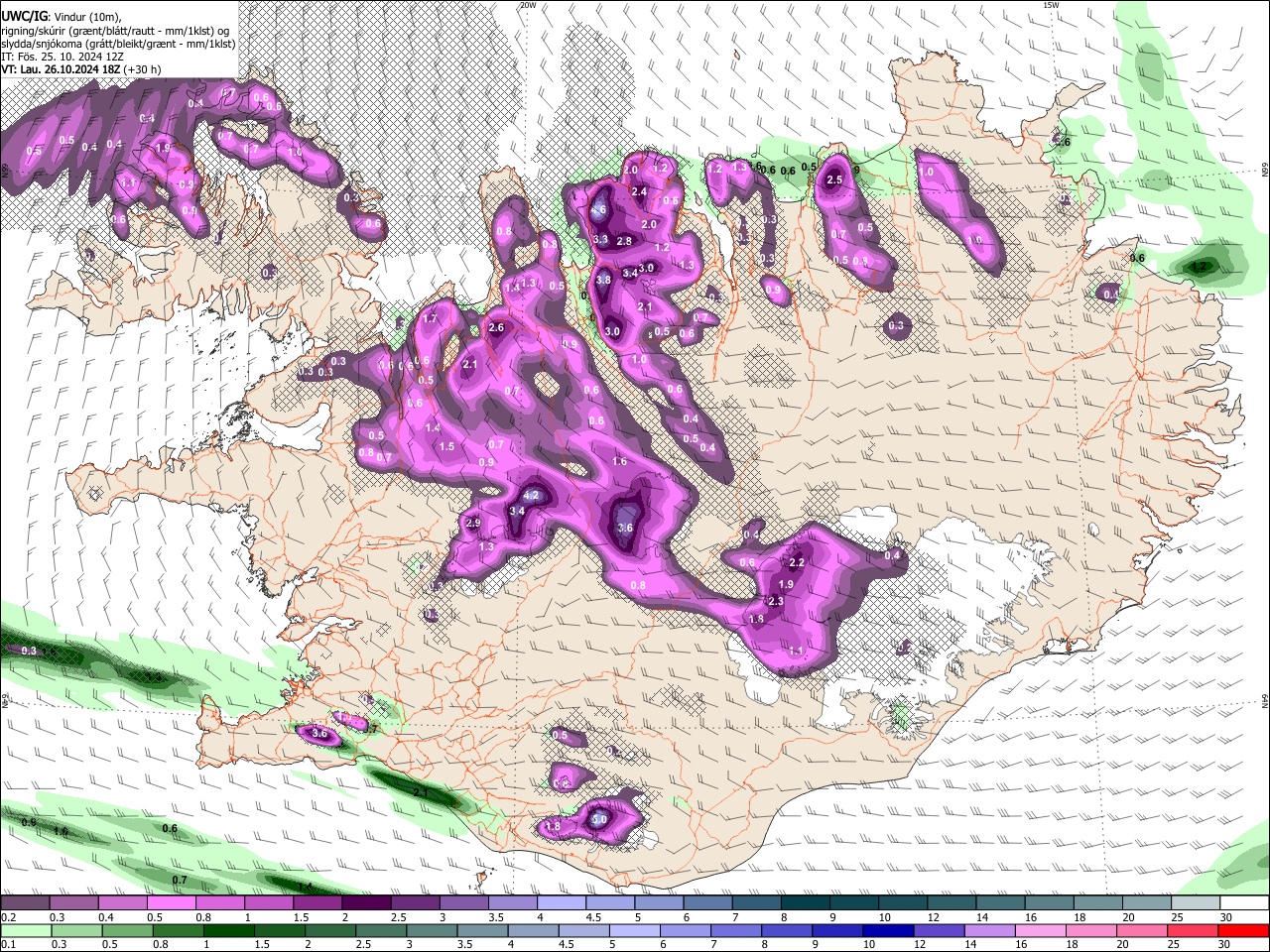Click the "2.9" snowfall value on the map
This screenshot has height=952, width=1270.
[x=472, y=523]
